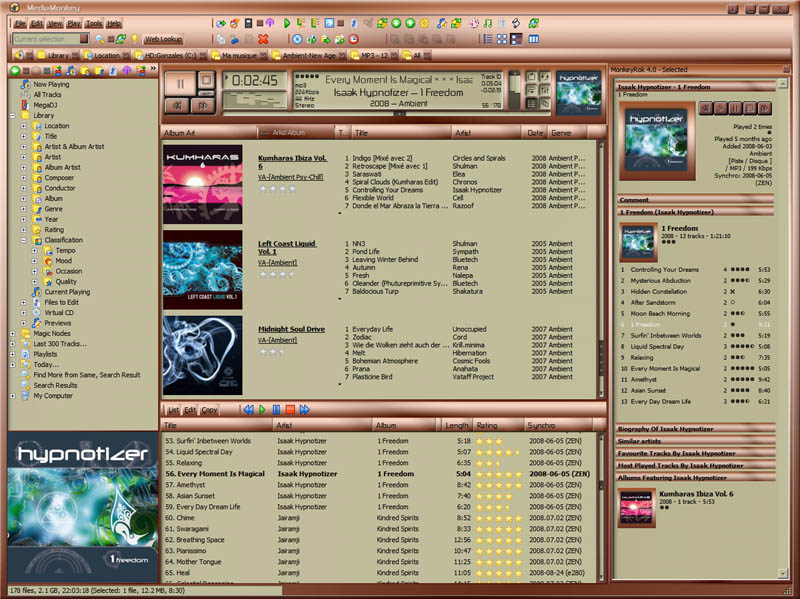Click the green up-arrow circle icon in the toolbar
The height and width of the screenshot is (599, 800).
(x=410, y=23)
